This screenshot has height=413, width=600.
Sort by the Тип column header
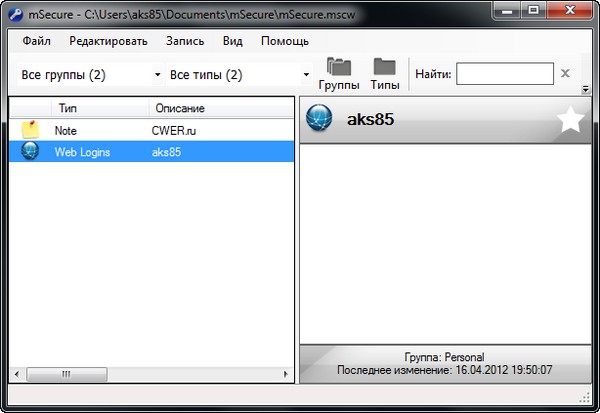coord(100,108)
